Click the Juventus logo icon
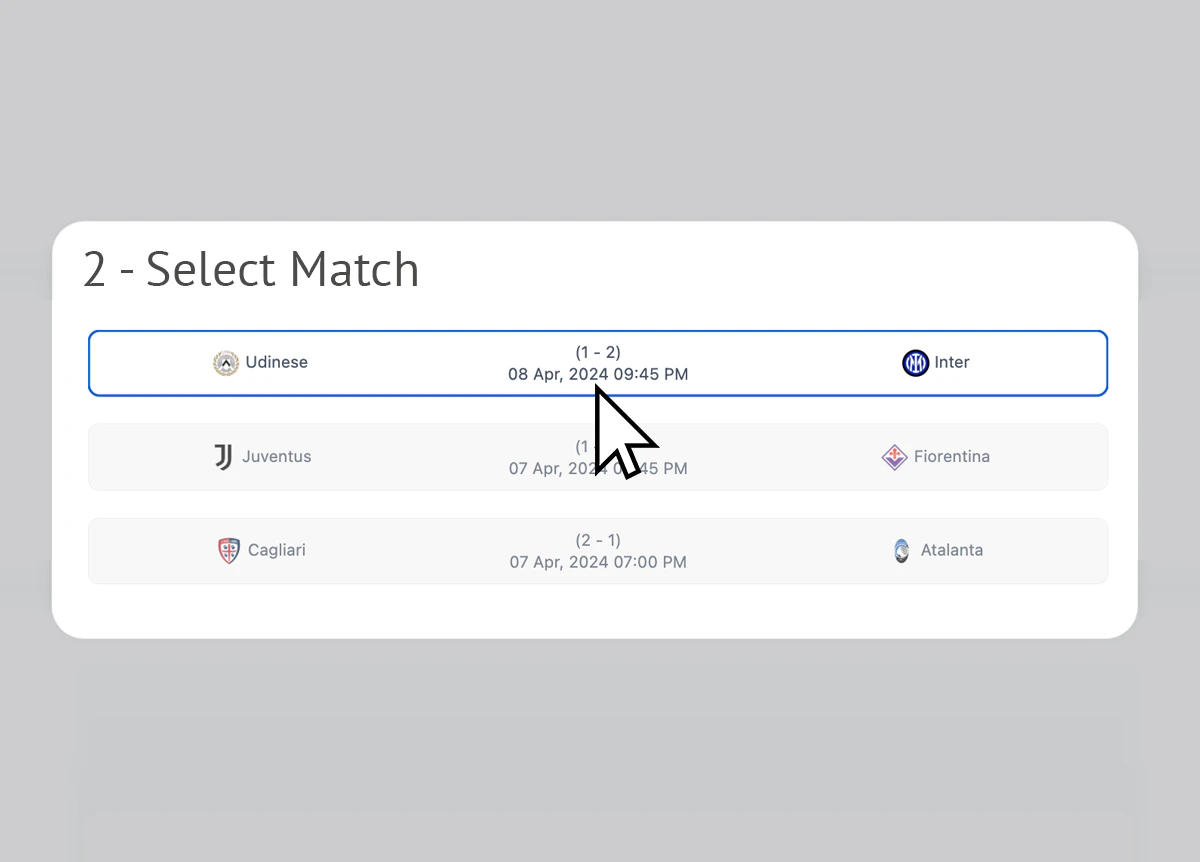Image resolution: width=1200 pixels, height=862 pixels. point(222,456)
